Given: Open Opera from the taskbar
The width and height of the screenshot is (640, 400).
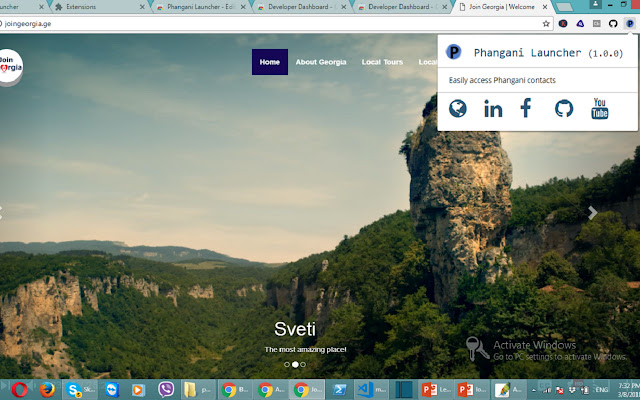Looking at the screenshot, I should coord(19,390).
